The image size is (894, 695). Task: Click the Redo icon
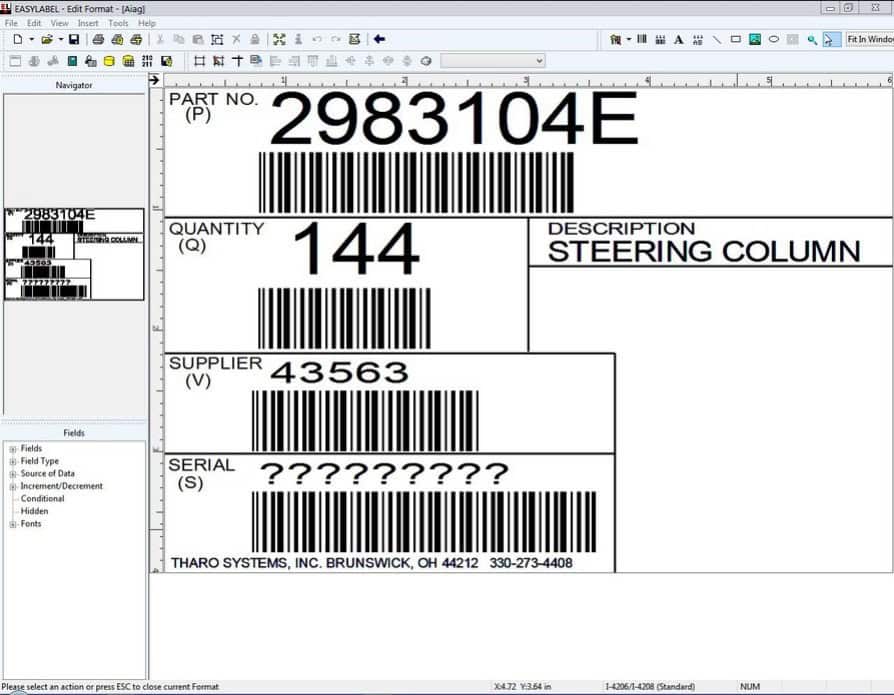pyautogui.click(x=336, y=39)
